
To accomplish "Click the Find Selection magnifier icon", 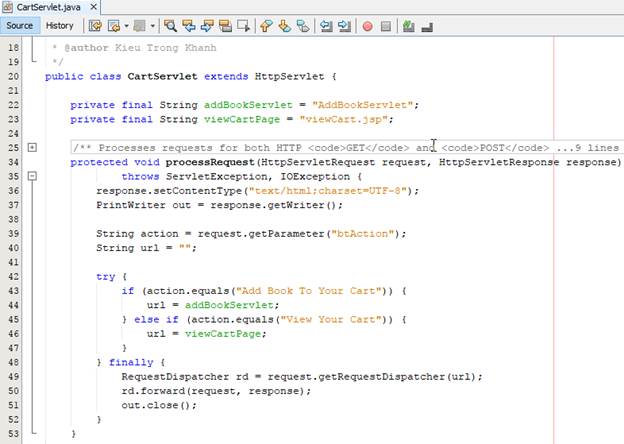I will pyautogui.click(x=170, y=26).
